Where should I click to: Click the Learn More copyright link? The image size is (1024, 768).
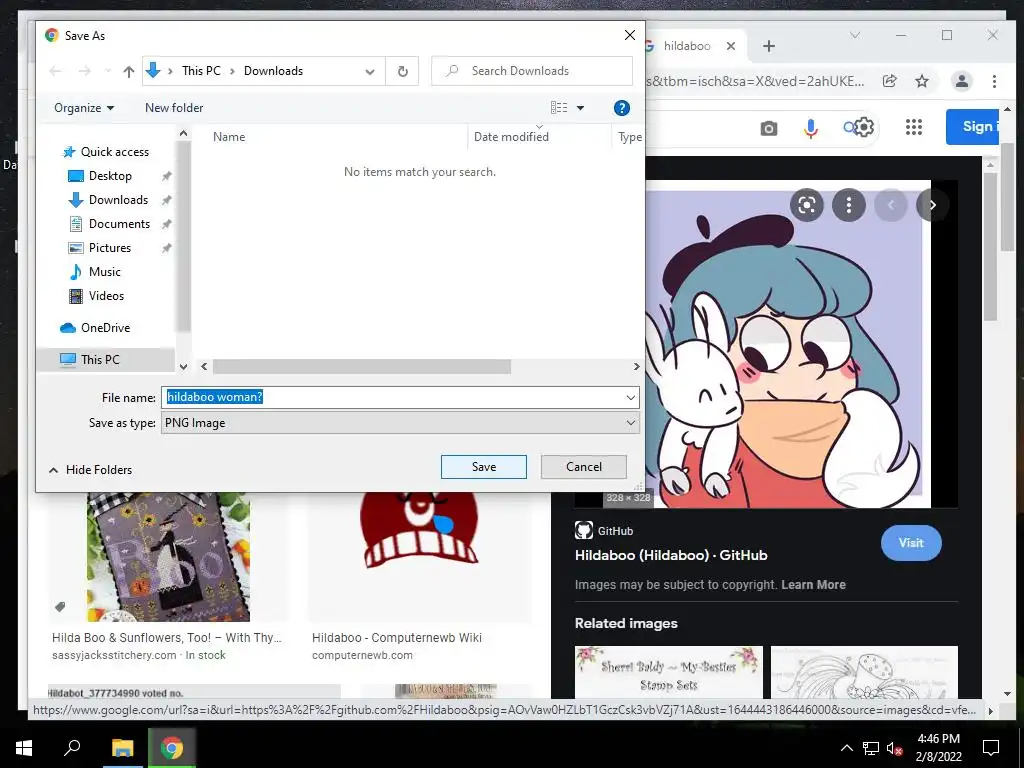click(x=813, y=584)
